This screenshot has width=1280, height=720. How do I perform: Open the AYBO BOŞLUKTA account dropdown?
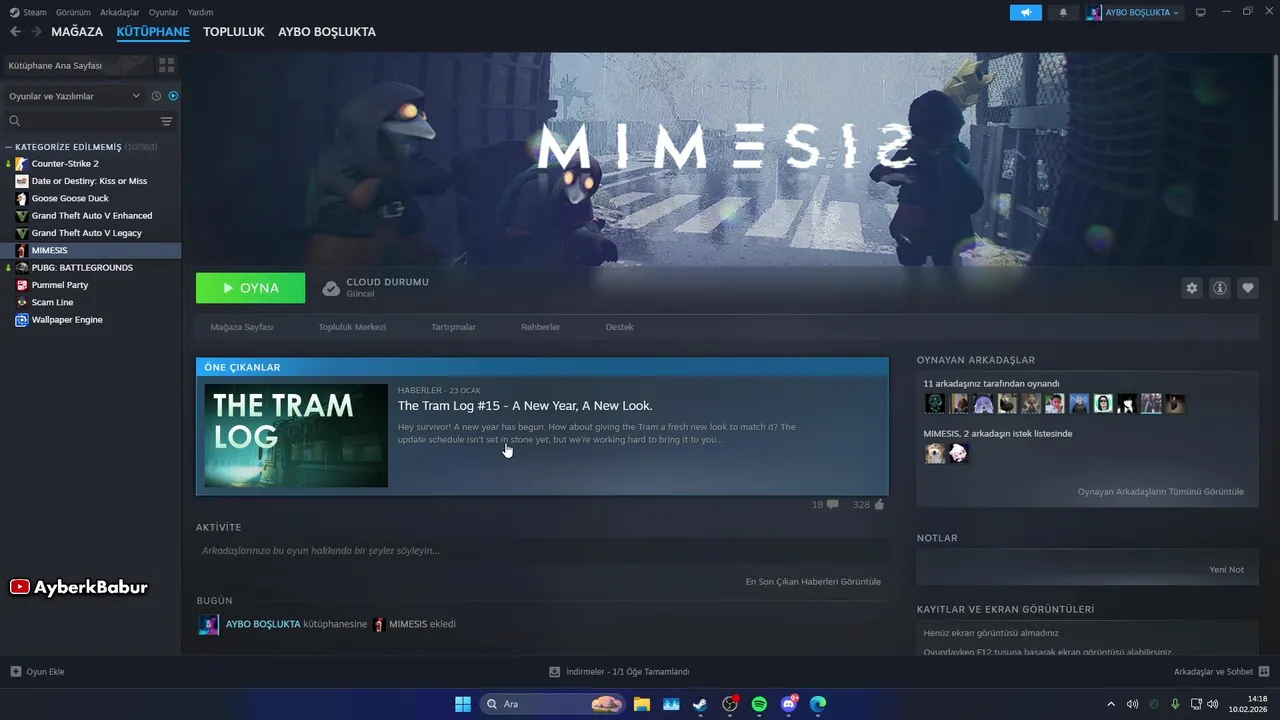pos(1134,12)
